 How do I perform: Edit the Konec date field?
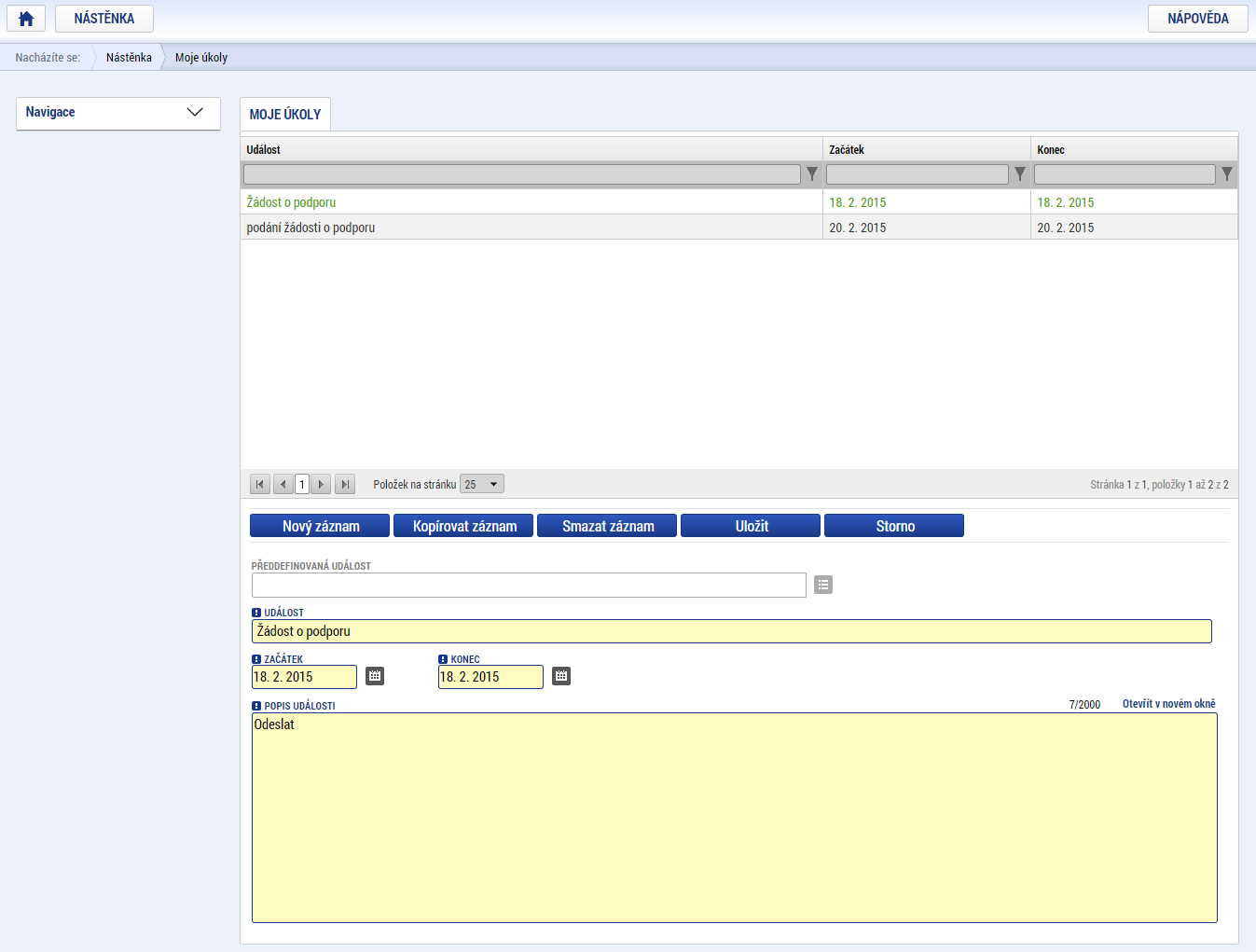coord(490,677)
